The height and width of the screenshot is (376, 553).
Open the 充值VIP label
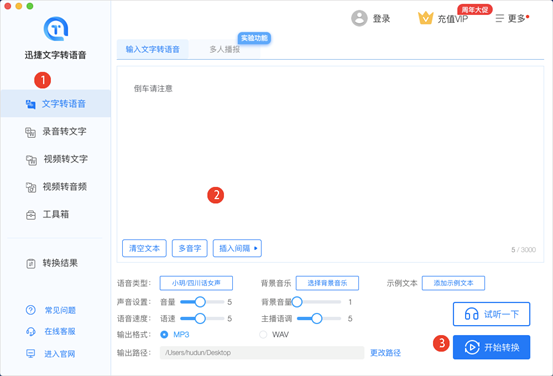pyautogui.click(x=452, y=19)
